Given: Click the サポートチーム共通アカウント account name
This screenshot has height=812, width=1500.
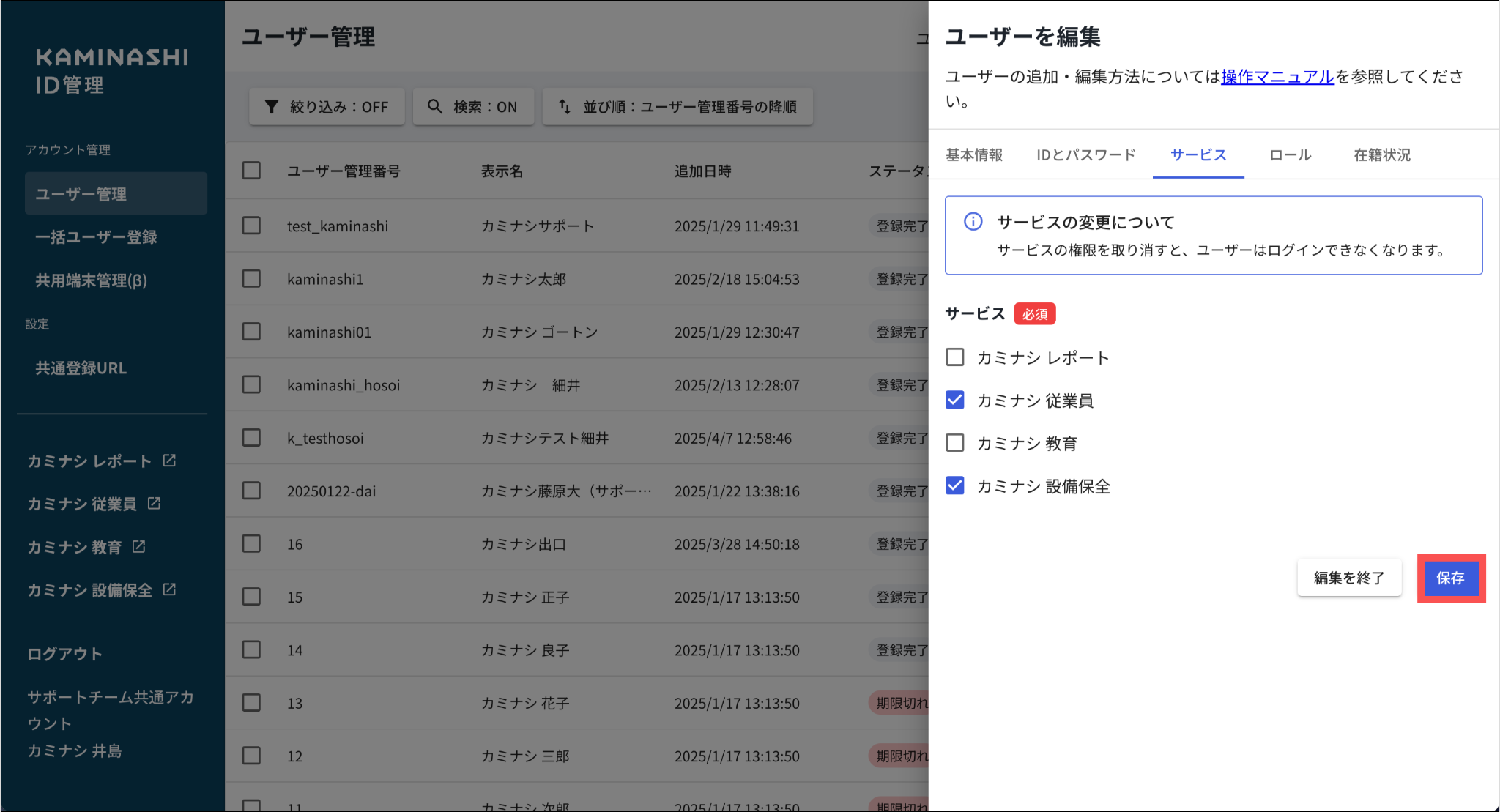Looking at the screenshot, I should [111, 709].
